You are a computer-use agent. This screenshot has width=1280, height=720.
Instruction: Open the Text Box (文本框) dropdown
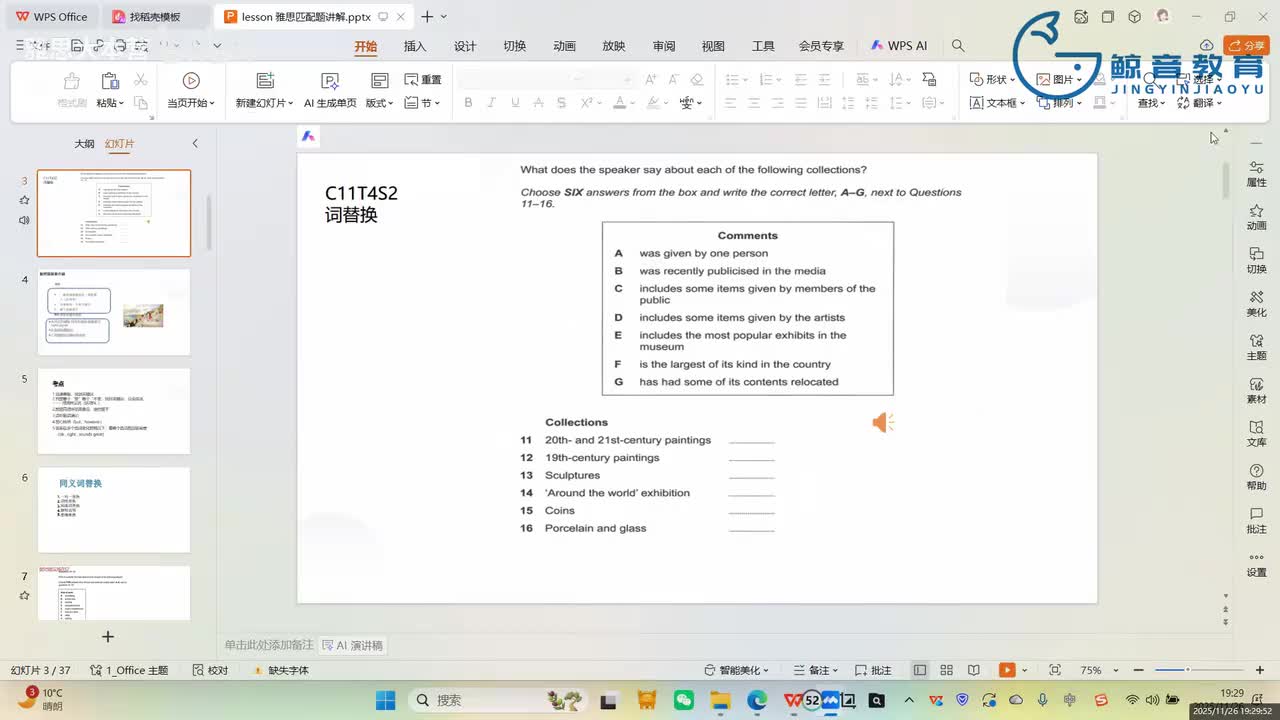coord(997,103)
